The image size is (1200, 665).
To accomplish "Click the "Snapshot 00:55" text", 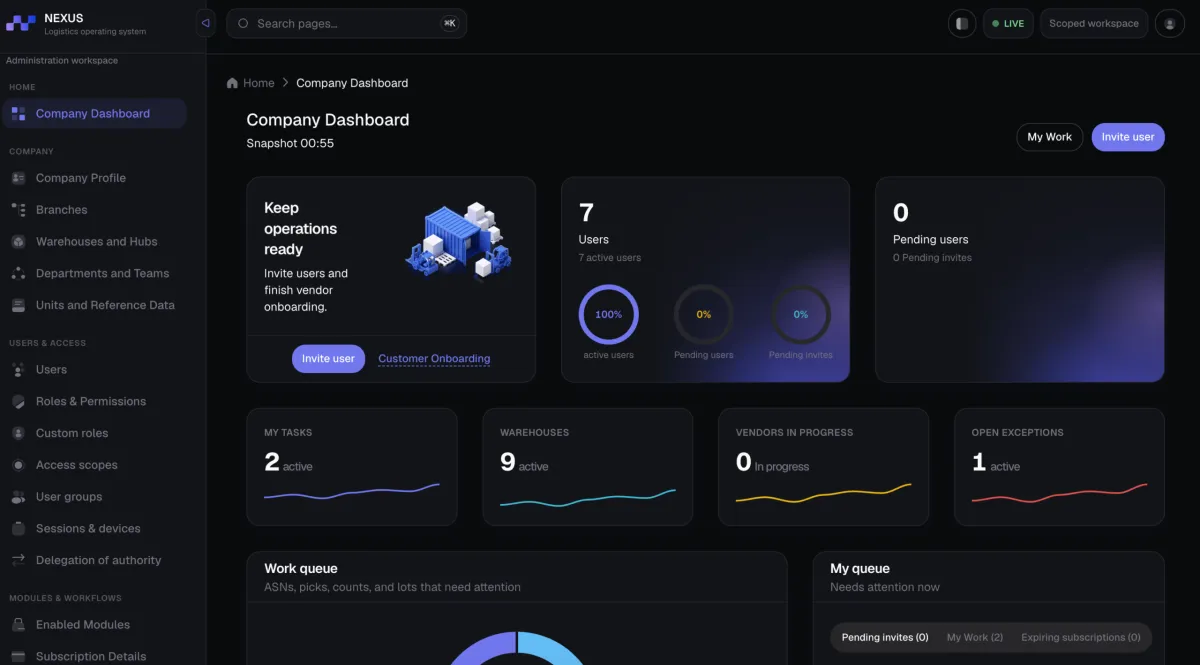I will coord(290,143).
